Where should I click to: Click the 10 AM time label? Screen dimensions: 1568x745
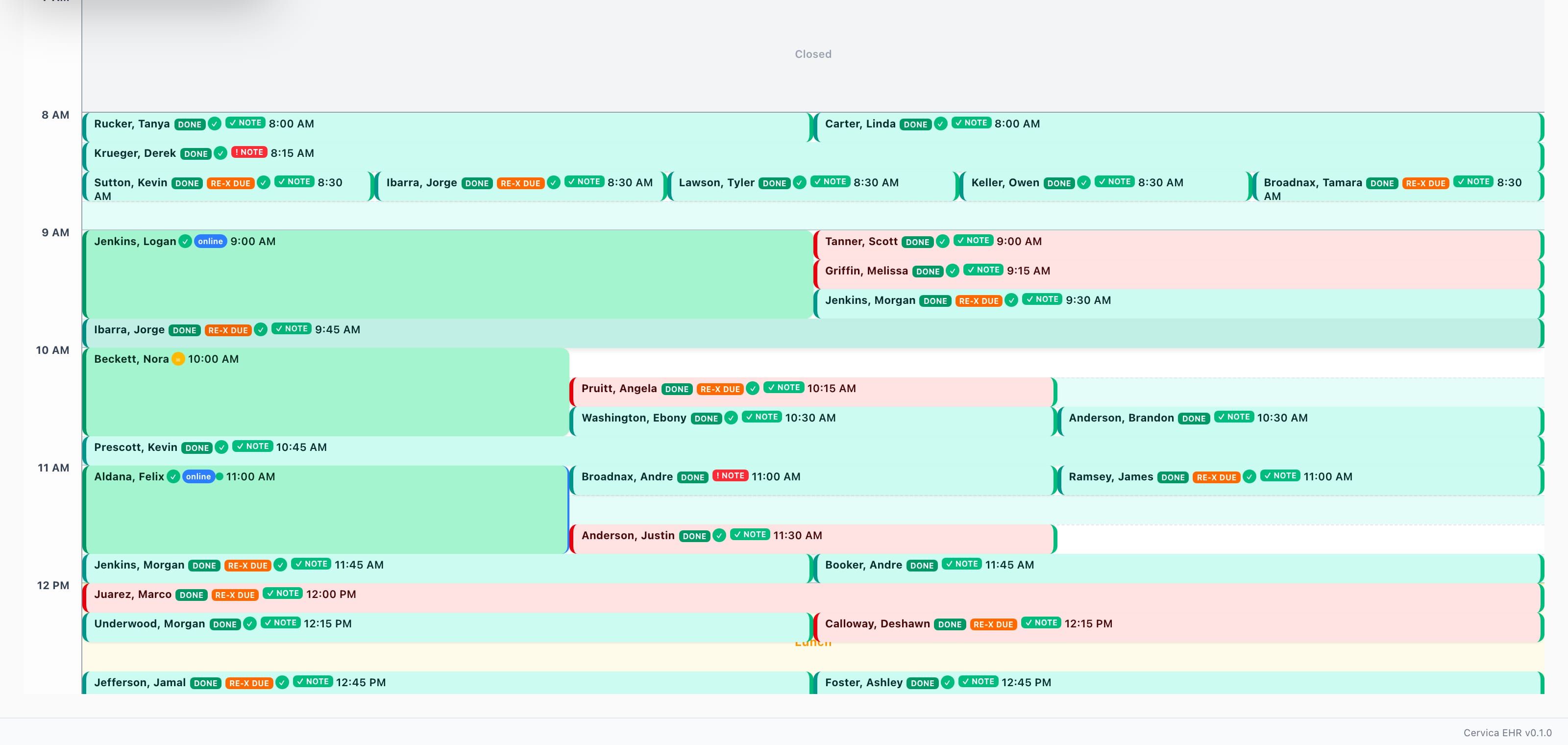[52, 350]
